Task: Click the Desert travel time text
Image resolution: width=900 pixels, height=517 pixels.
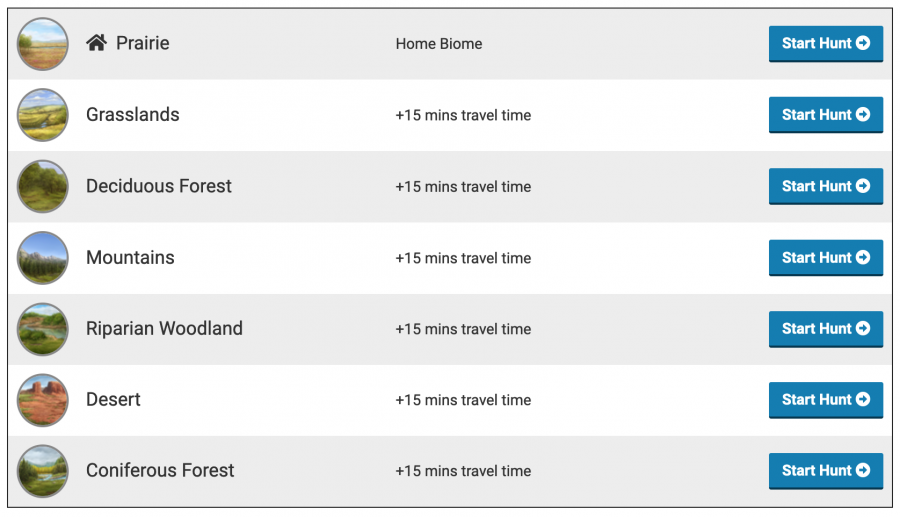Action: click(463, 400)
